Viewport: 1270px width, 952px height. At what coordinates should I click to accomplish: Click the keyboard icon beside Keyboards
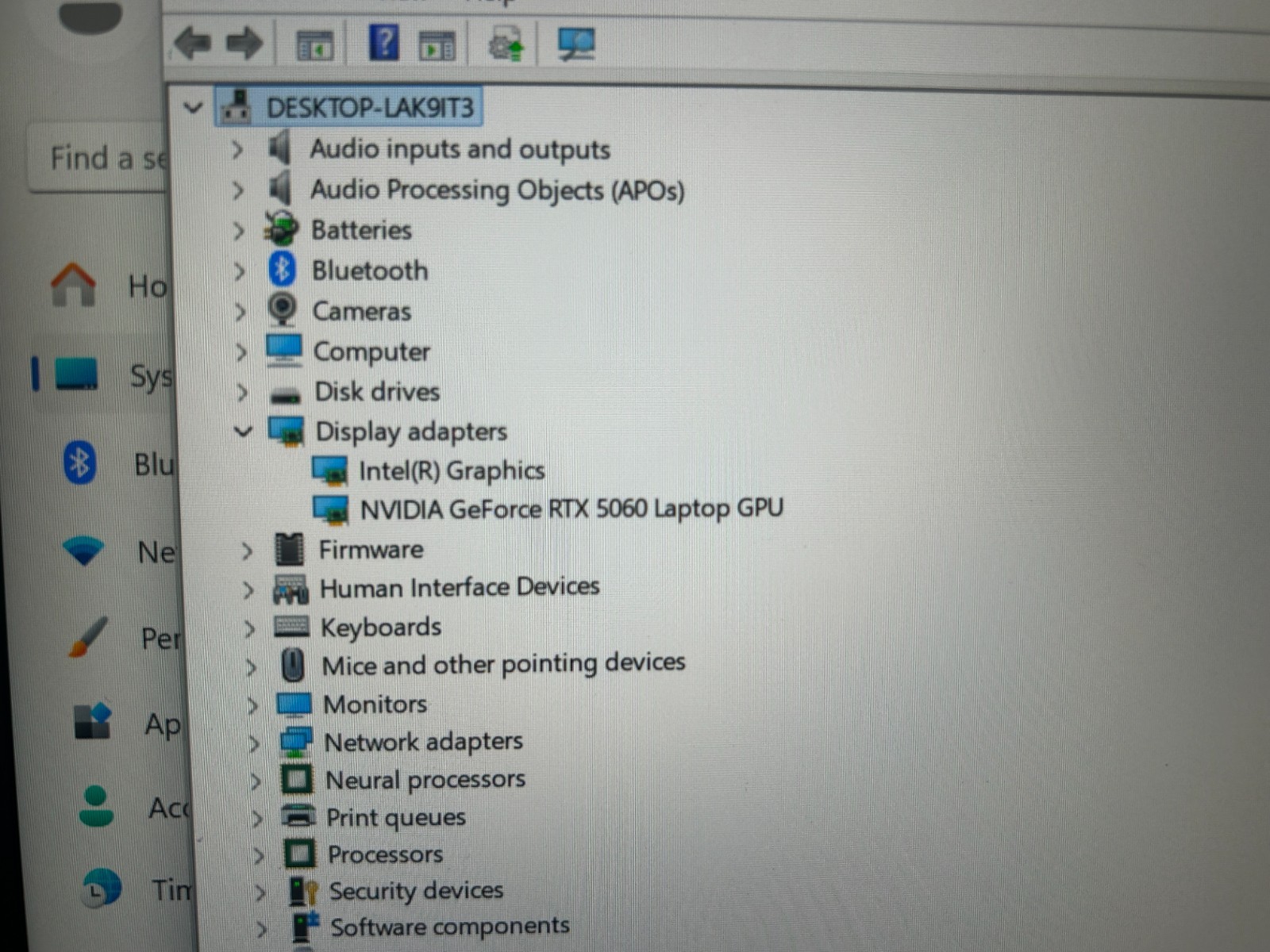(x=291, y=627)
